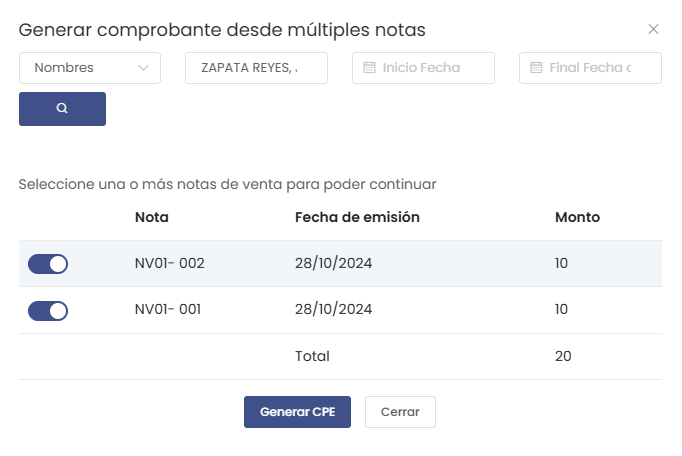682x456 pixels.
Task: Focus the Final Fecha date field
Action: click(596, 68)
